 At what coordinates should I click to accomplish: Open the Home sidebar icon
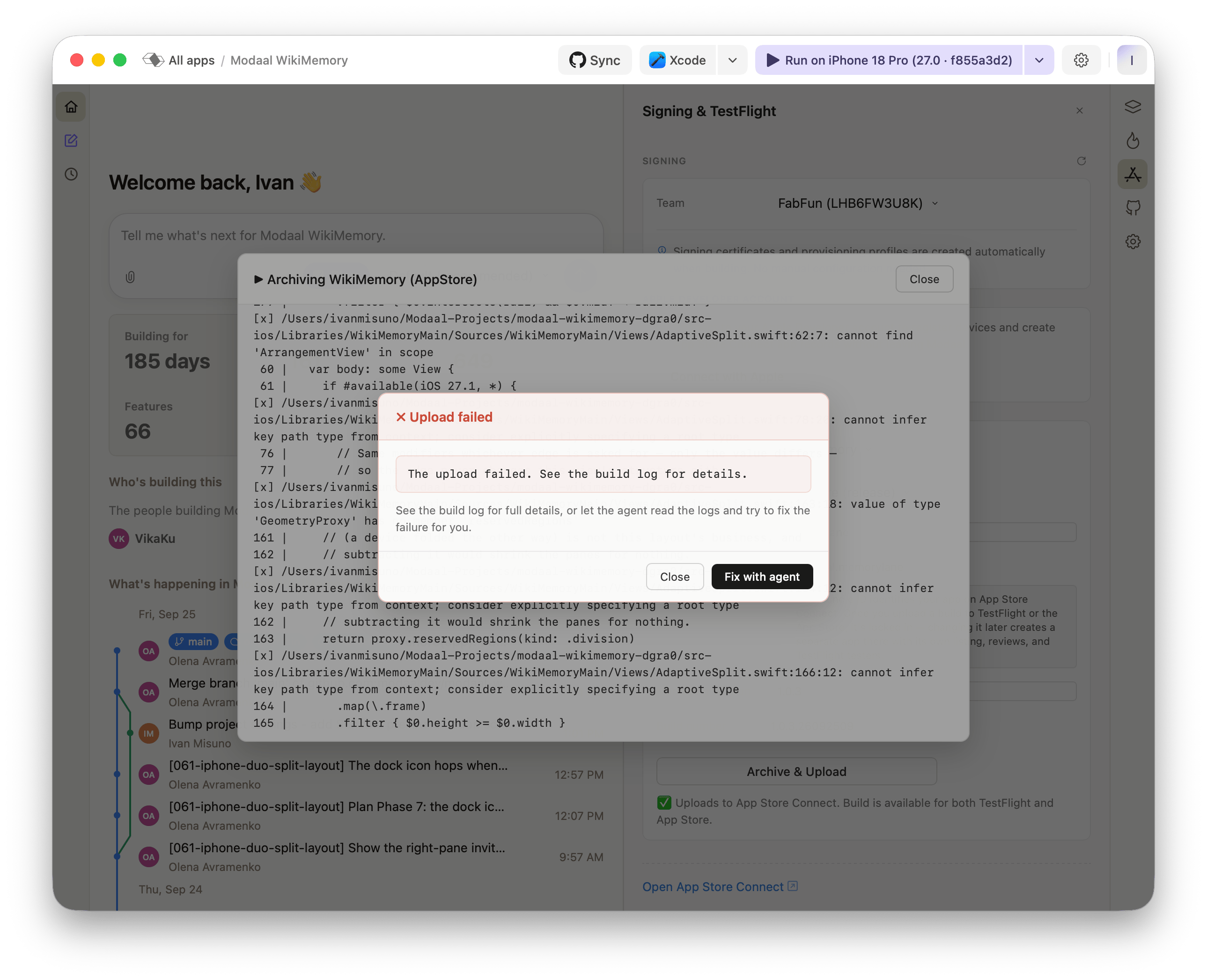71,107
